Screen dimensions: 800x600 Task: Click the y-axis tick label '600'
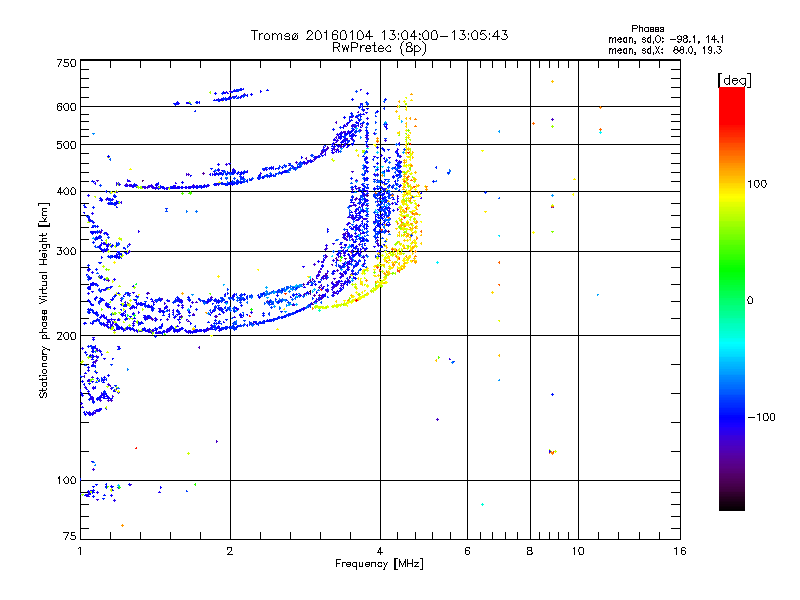pyautogui.click(x=66, y=107)
